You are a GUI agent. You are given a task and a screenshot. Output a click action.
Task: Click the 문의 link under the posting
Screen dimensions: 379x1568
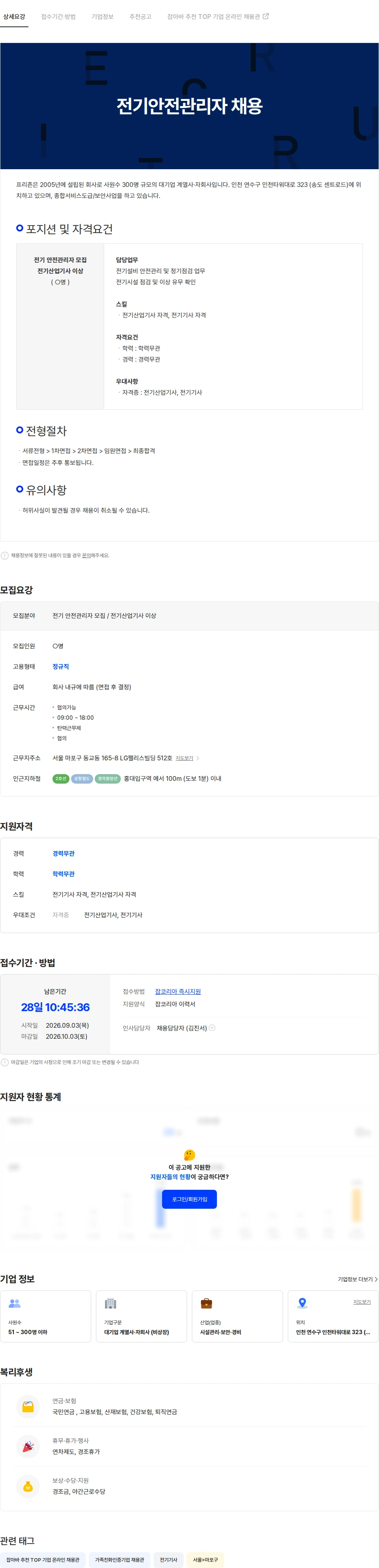coord(86,555)
